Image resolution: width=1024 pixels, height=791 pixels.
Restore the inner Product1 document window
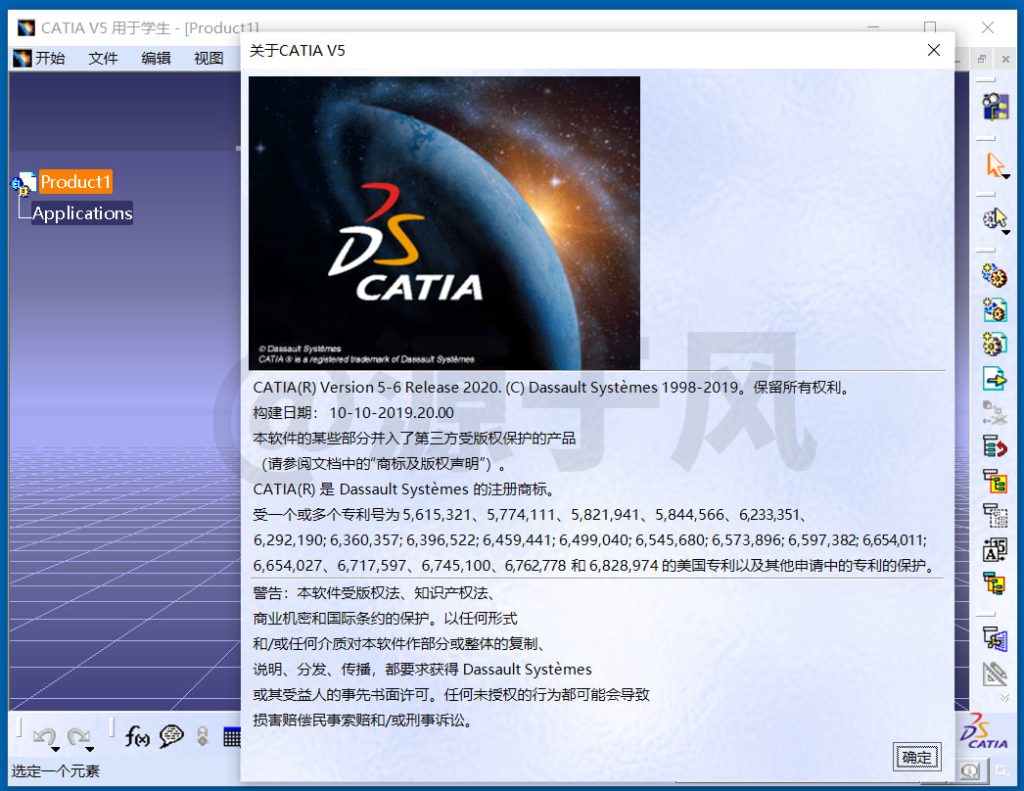(x=982, y=59)
